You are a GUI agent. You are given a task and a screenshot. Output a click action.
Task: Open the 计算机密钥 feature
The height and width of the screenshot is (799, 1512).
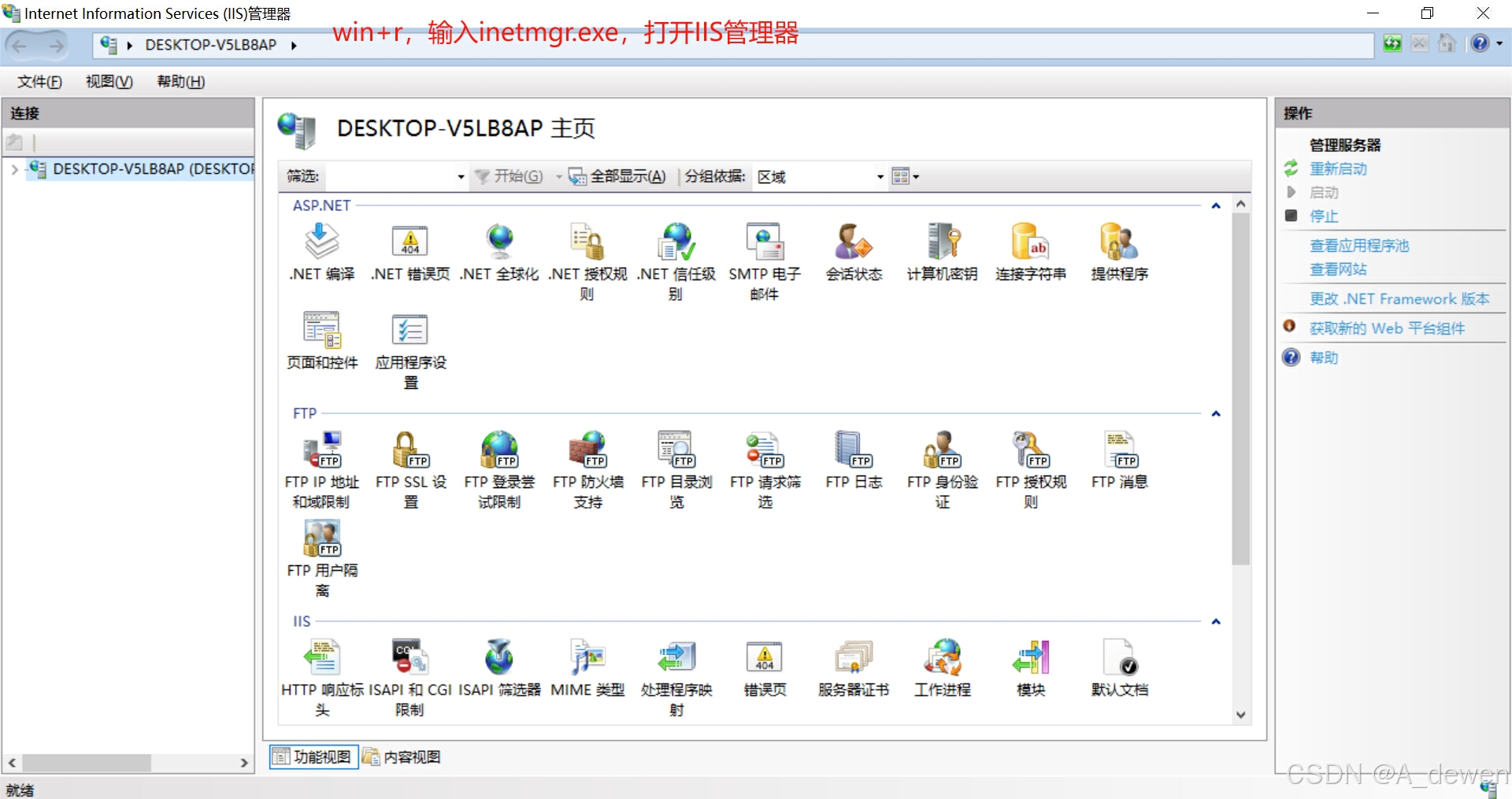[942, 252]
